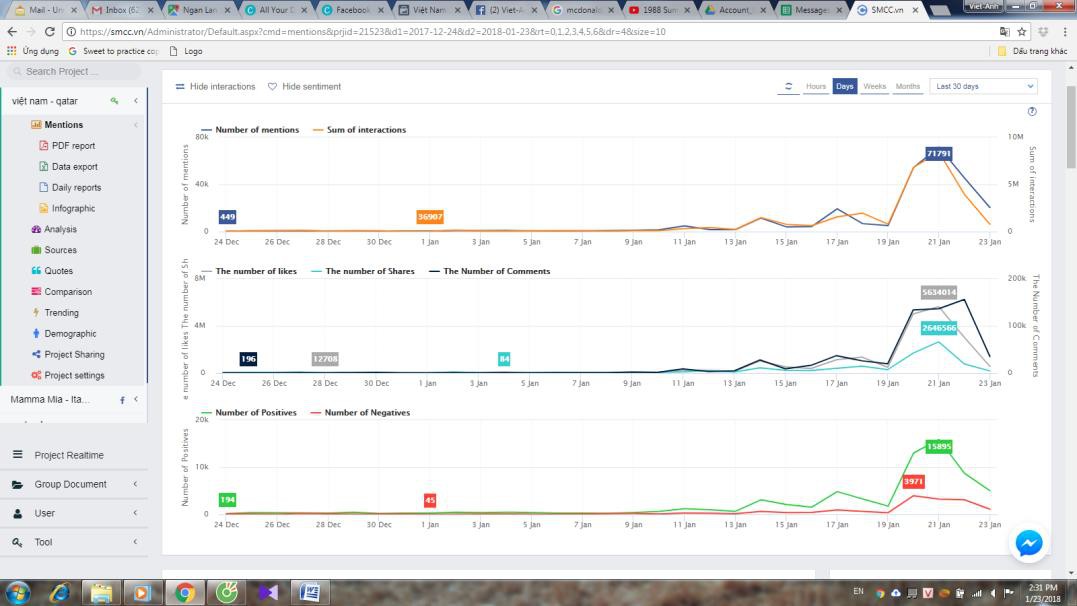Toggle Hide interactions

215,87
